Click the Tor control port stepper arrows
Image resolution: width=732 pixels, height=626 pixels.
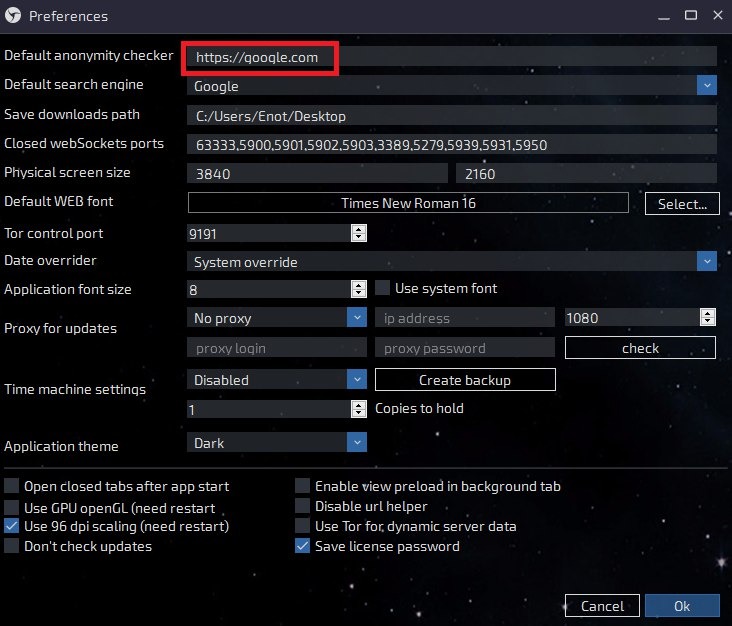tap(359, 233)
